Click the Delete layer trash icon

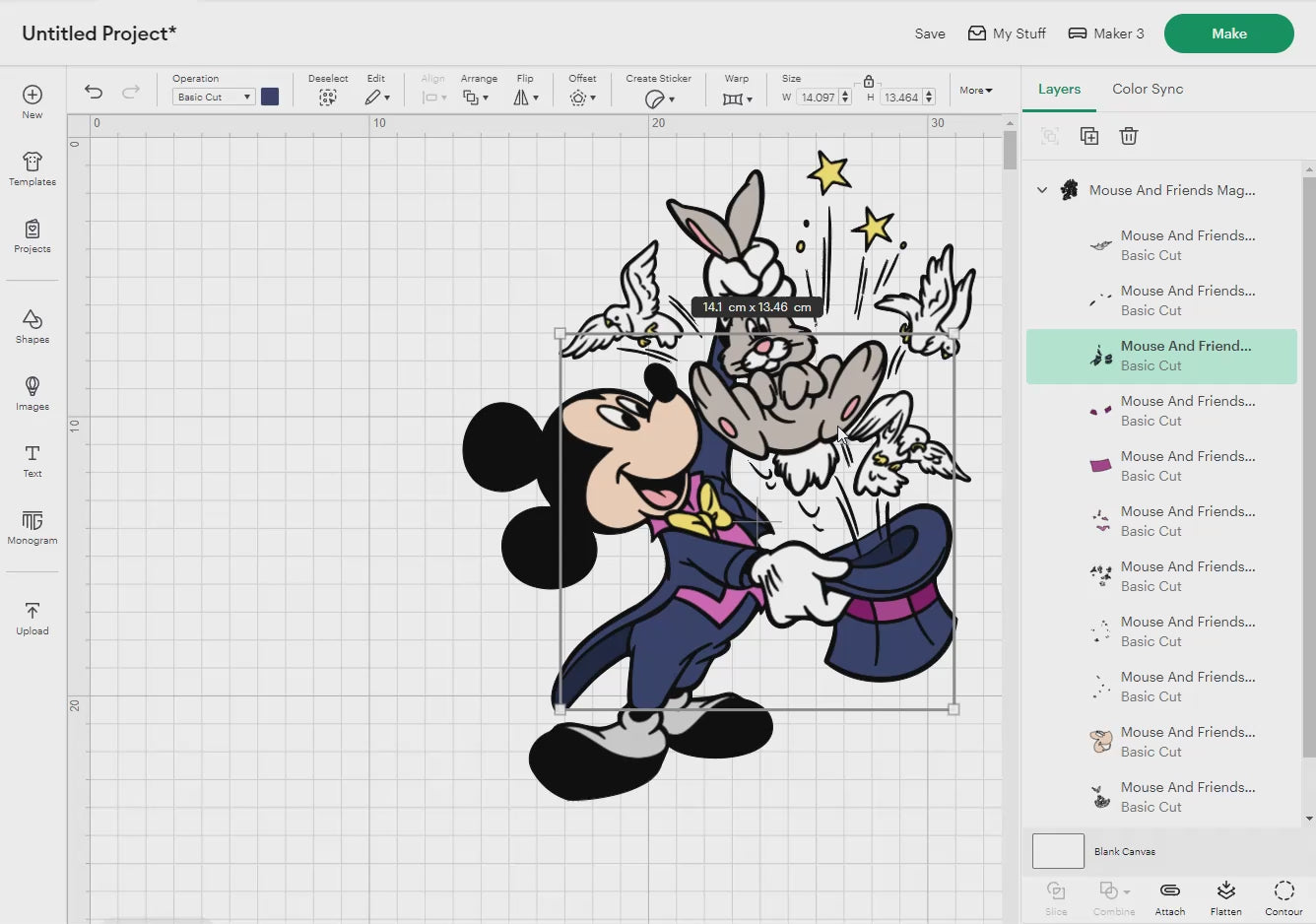pos(1129,136)
